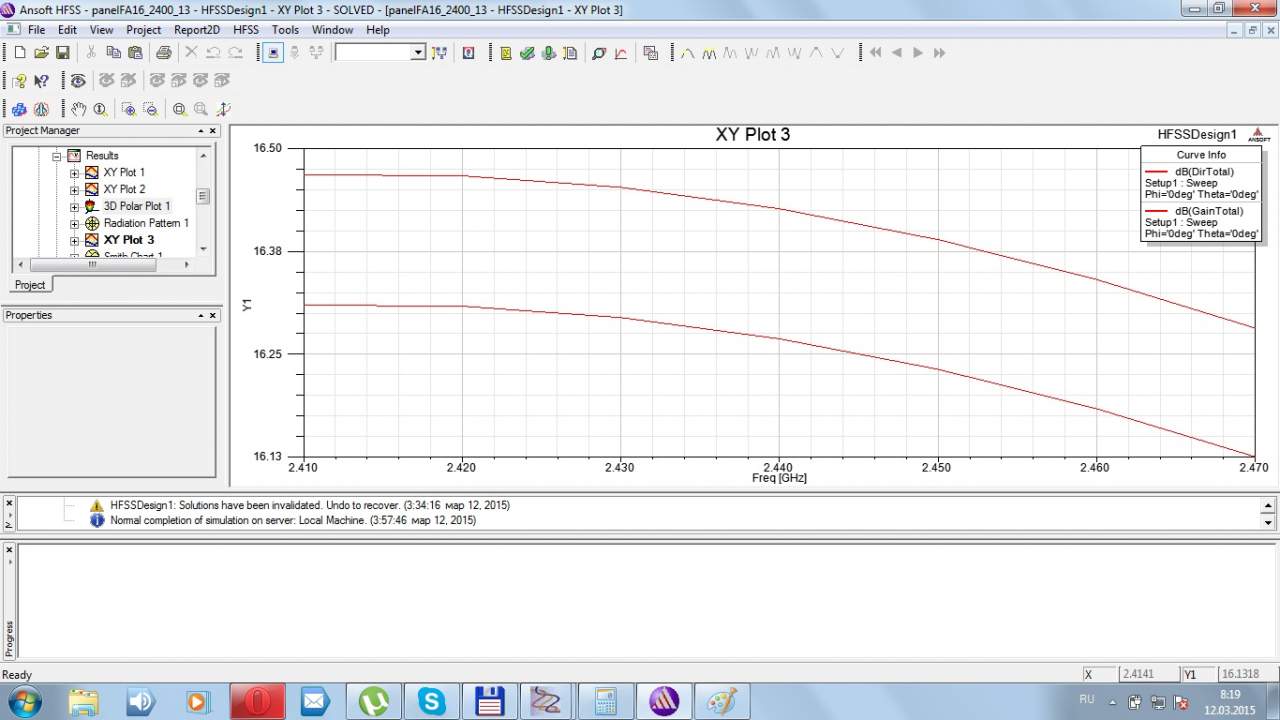
Task: Open the Report2D menu
Action: tap(196, 30)
